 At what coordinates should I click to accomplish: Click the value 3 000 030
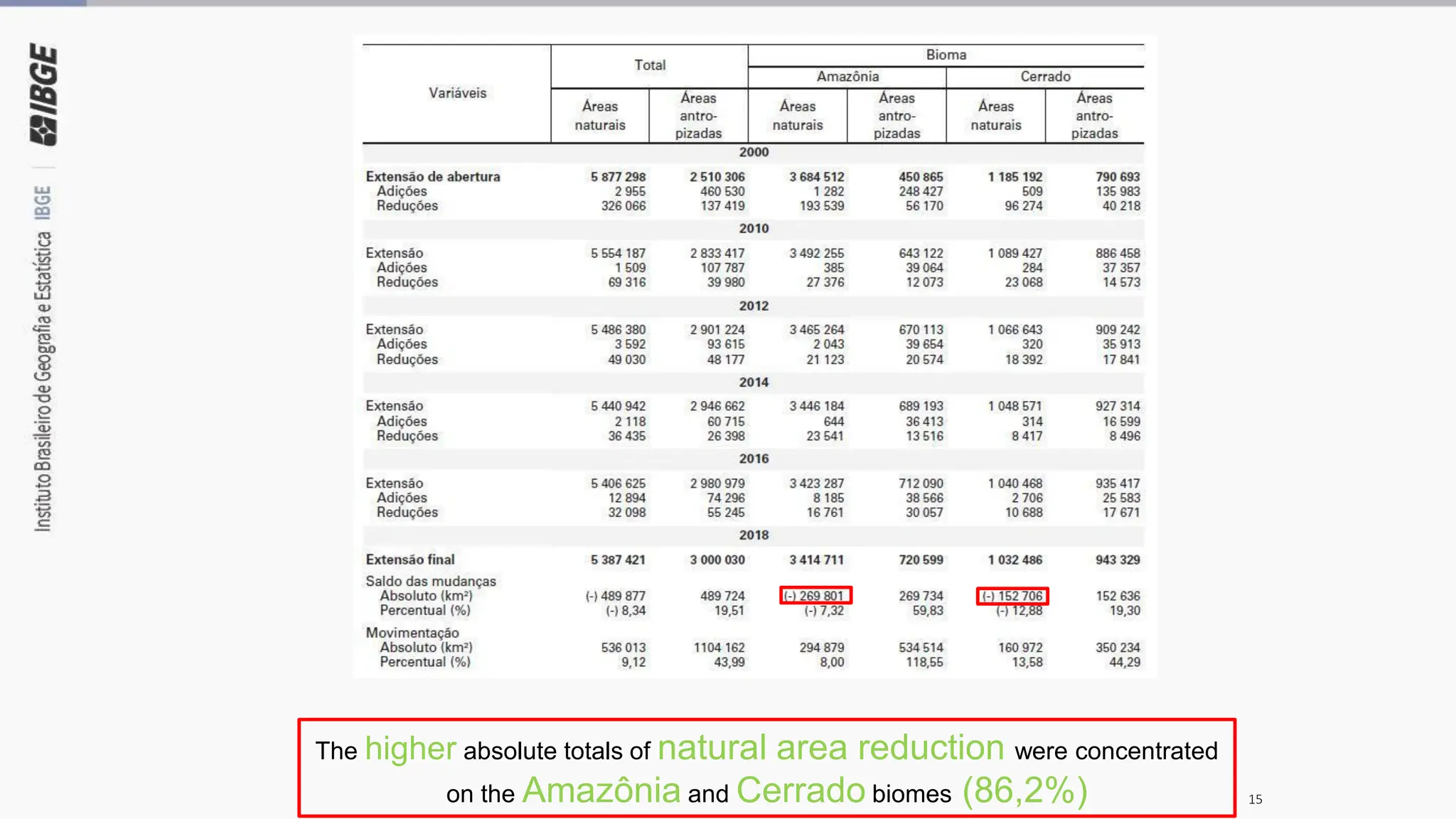[717, 560]
